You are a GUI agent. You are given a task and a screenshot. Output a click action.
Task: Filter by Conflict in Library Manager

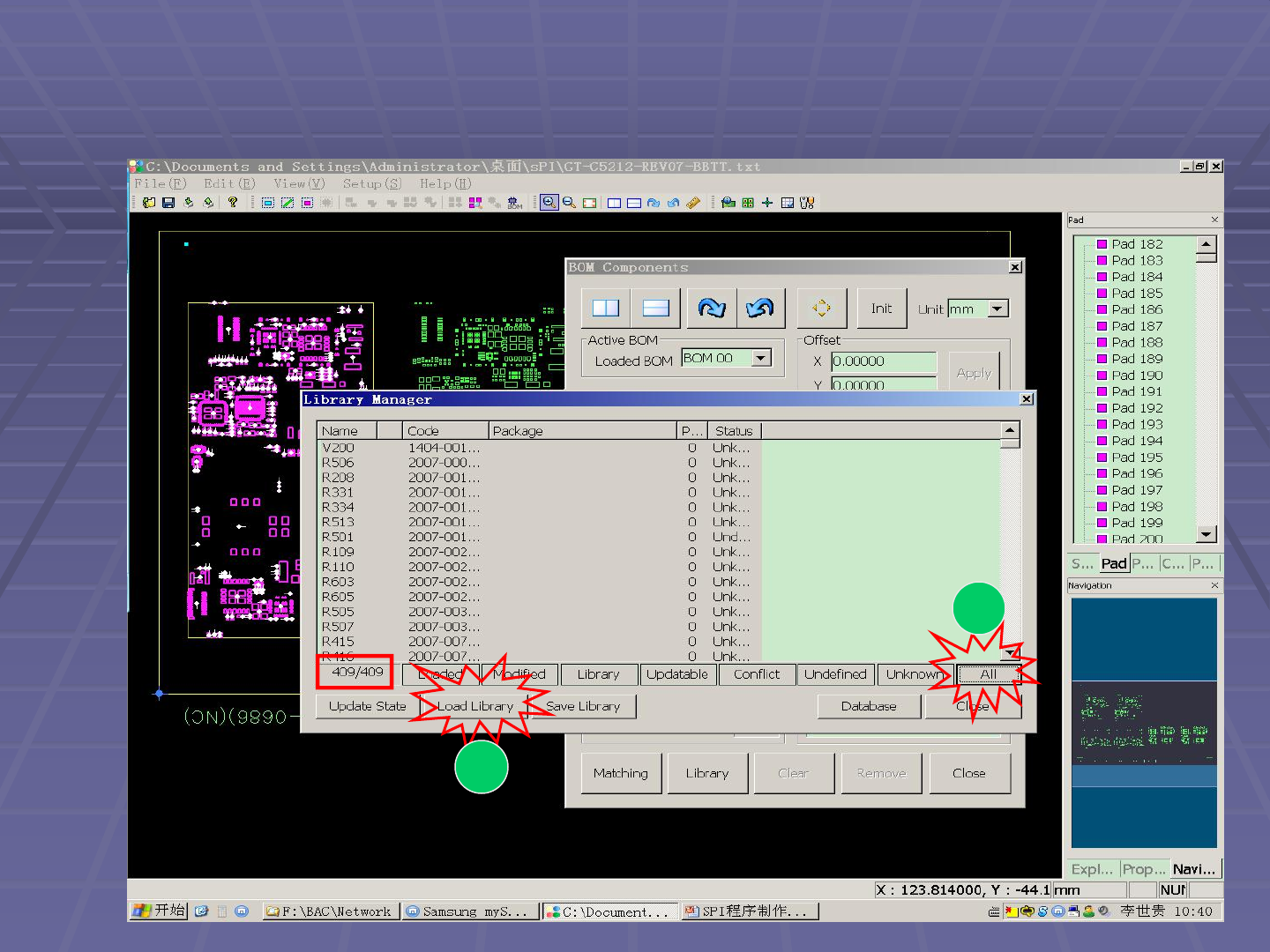coord(757,674)
